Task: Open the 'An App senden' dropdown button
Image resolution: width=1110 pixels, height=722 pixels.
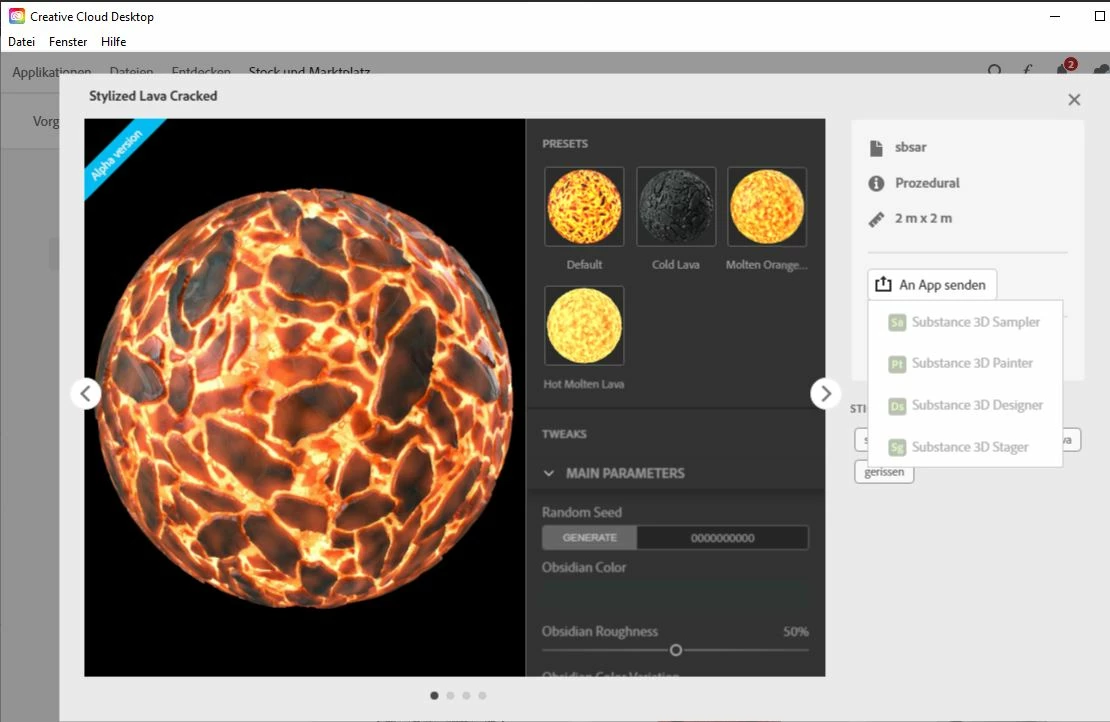Action: [x=932, y=285]
